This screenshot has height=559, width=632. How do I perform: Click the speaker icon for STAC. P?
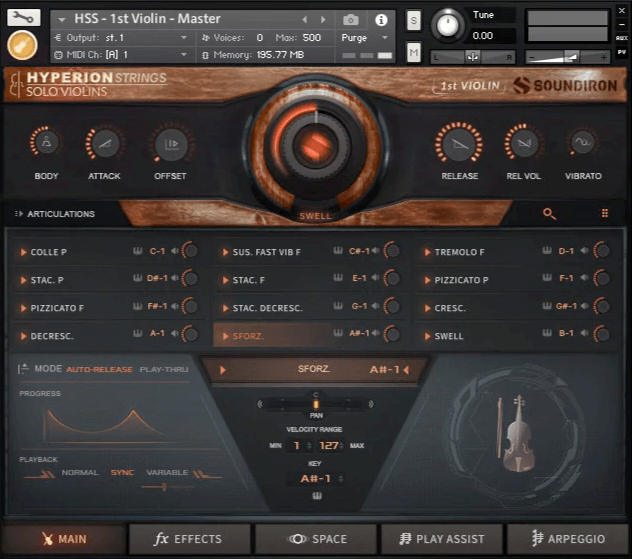pos(175,278)
